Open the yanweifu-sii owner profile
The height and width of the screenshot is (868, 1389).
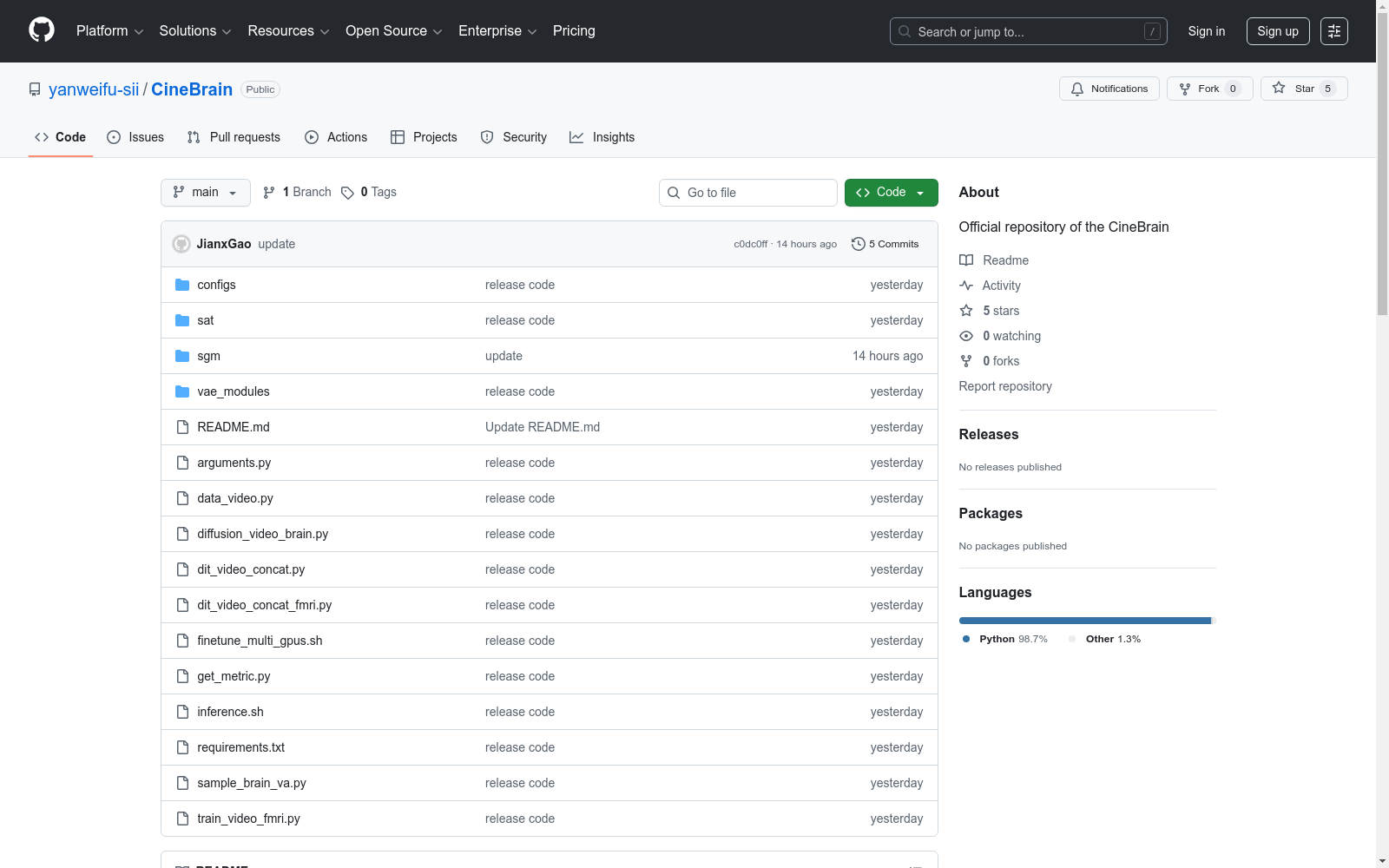(94, 89)
